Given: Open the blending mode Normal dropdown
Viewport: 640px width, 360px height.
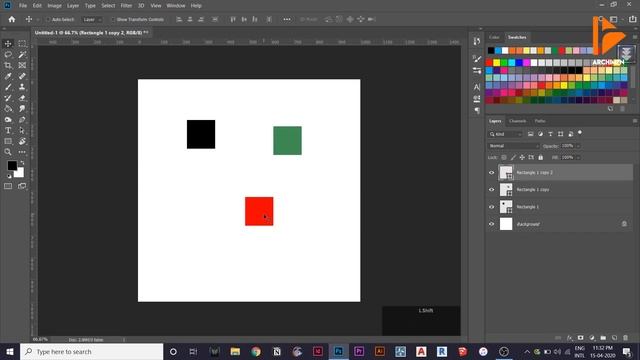Looking at the screenshot, I should pyautogui.click(x=514, y=146).
